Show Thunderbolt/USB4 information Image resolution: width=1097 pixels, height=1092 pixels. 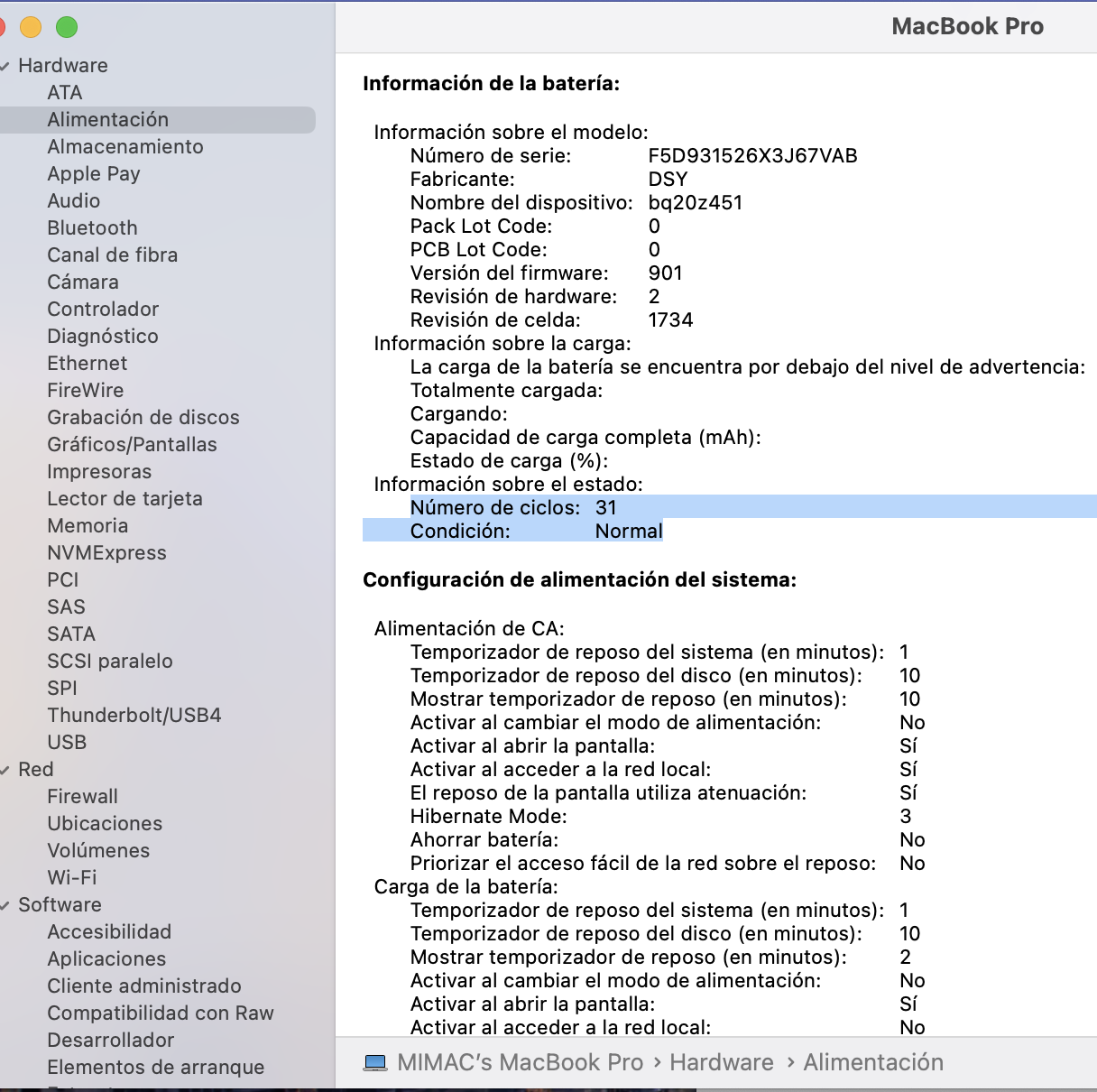click(134, 716)
